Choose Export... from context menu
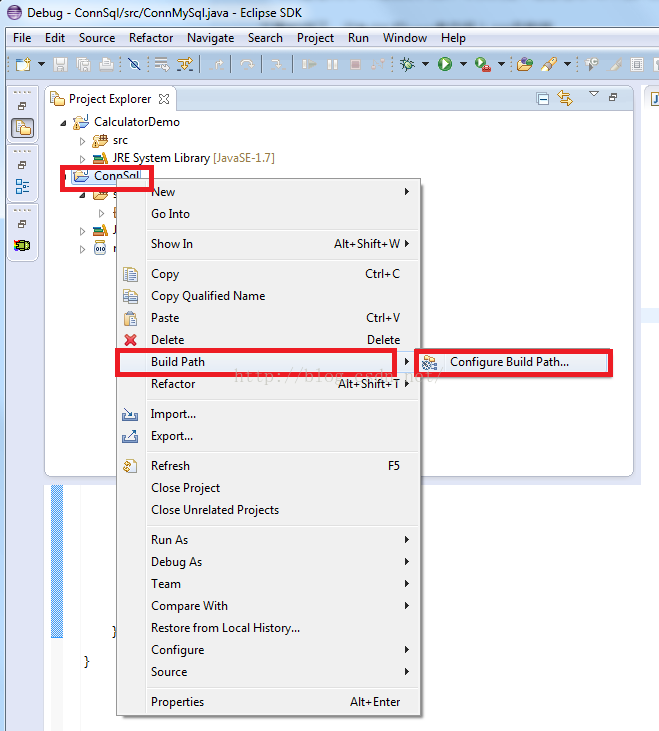Image resolution: width=659 pixels, height=731 pixels. pyautogui.click(x=268, y=436)
